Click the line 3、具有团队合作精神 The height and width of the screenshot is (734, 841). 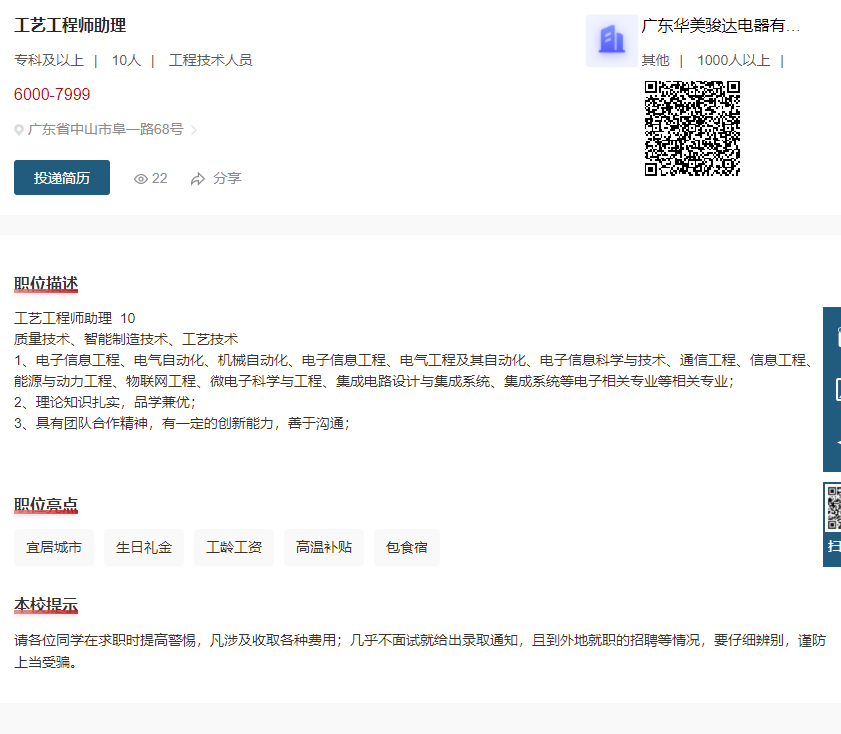coord(182,424)
